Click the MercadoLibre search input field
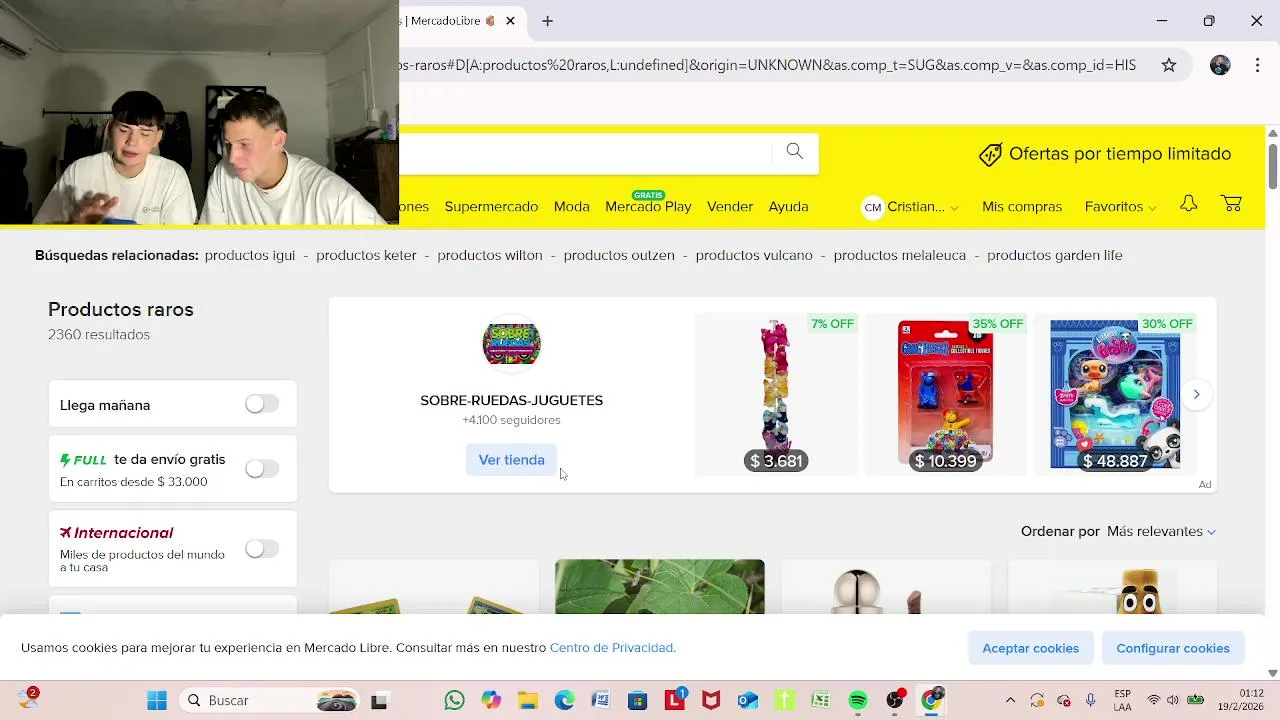Viewport: 1280px width, 720px height. tap(585, 153)
